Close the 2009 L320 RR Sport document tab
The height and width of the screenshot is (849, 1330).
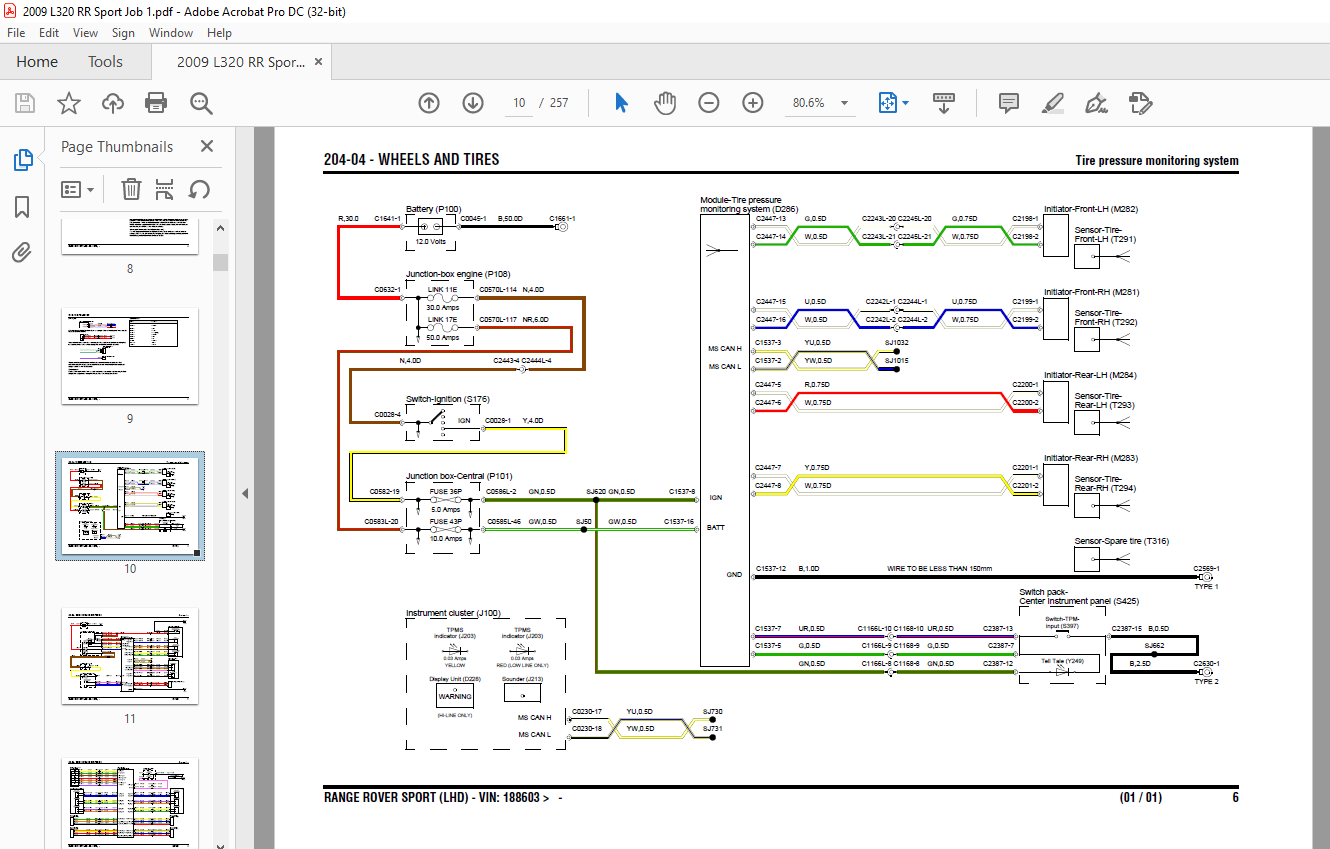319,62
